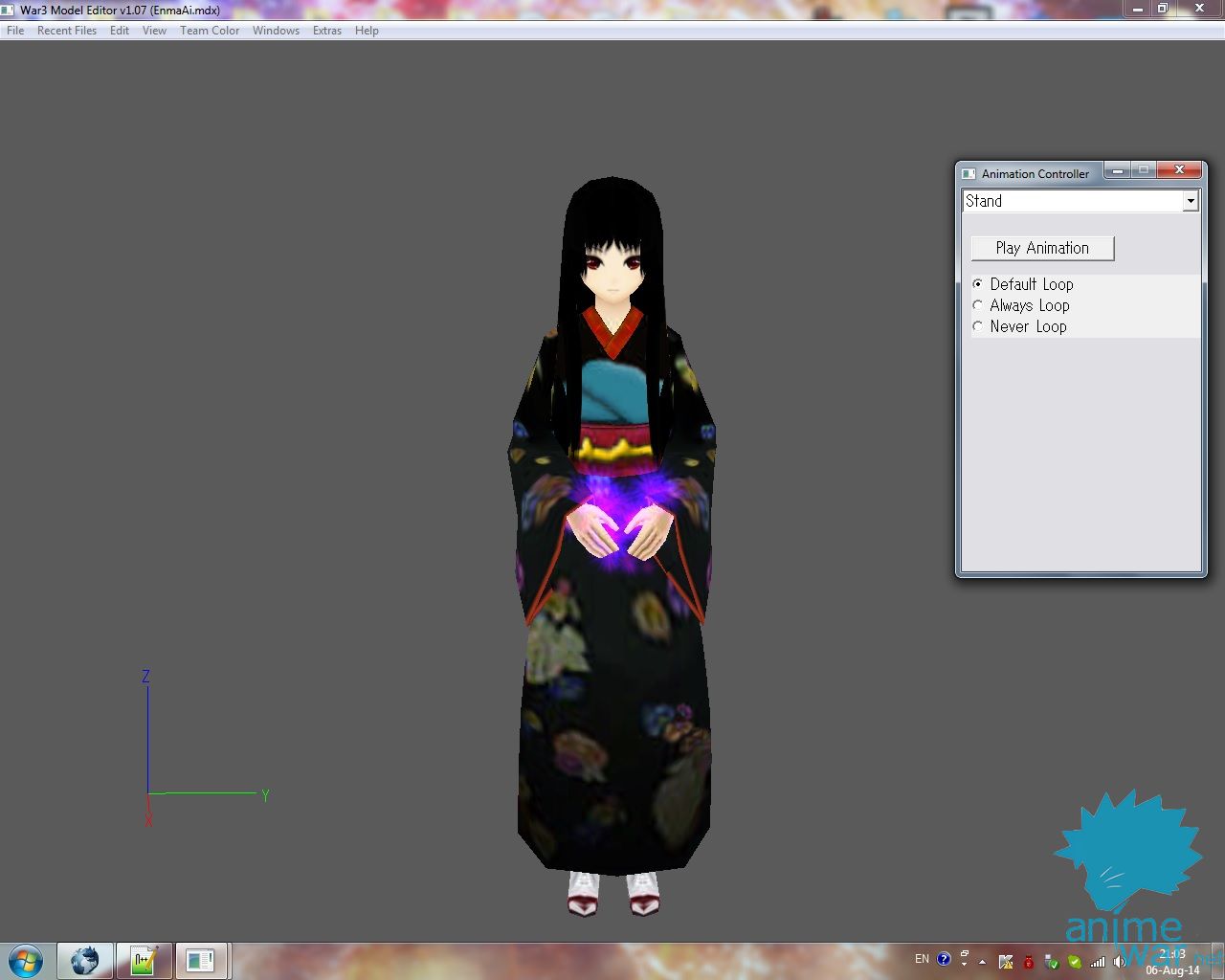Switch to War3 Model Editor taskbar button
The image size is (1225, 980).
pos(201,960)
